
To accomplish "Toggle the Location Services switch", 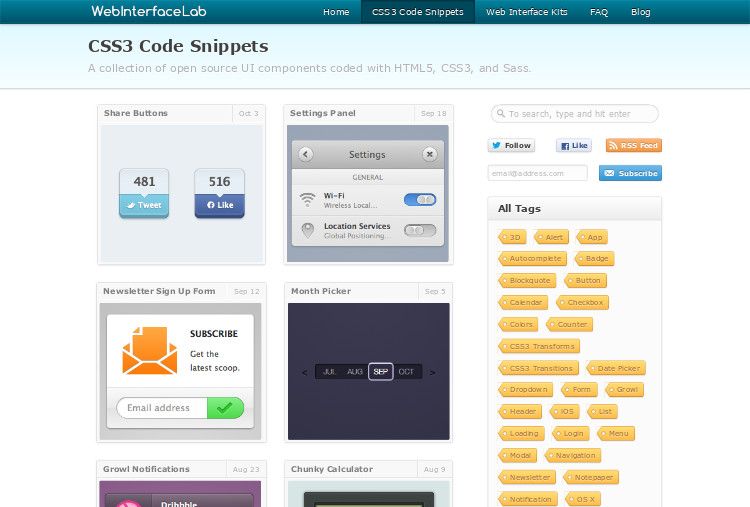I will pyautogui.click(x=419, y=230).
